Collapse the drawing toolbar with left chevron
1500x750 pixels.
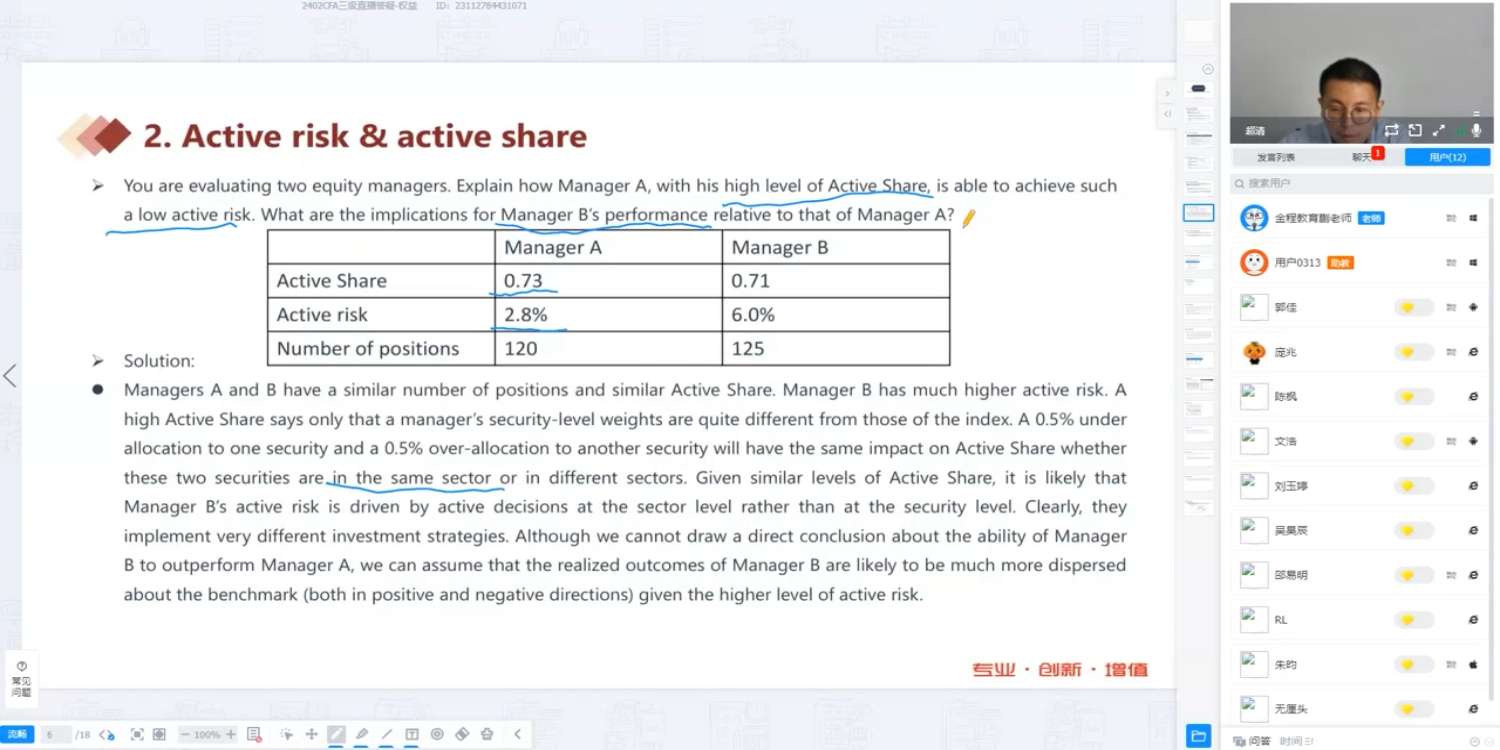(517, 734)
